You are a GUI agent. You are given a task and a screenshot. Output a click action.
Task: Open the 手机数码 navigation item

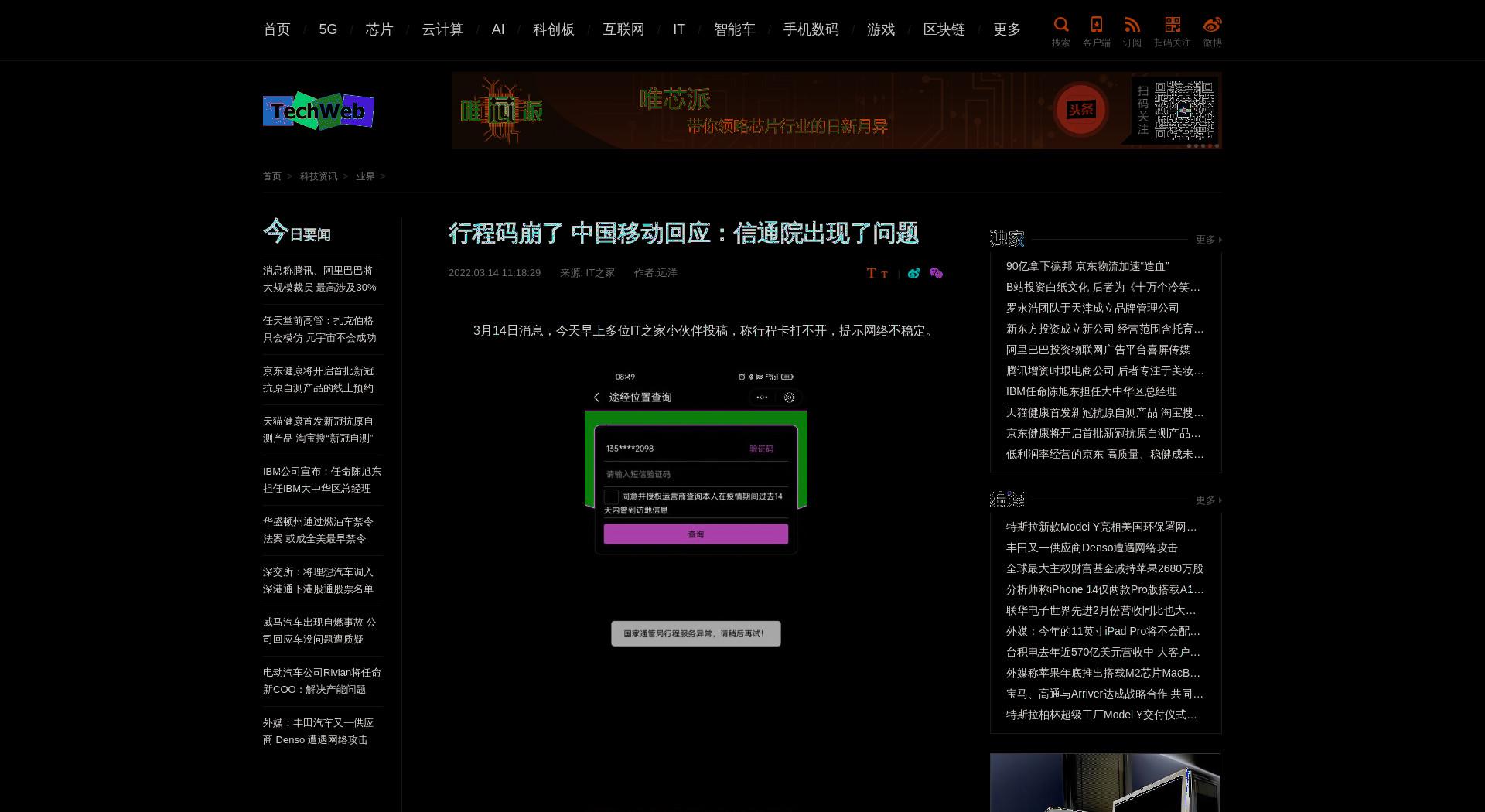click(811, 29)
